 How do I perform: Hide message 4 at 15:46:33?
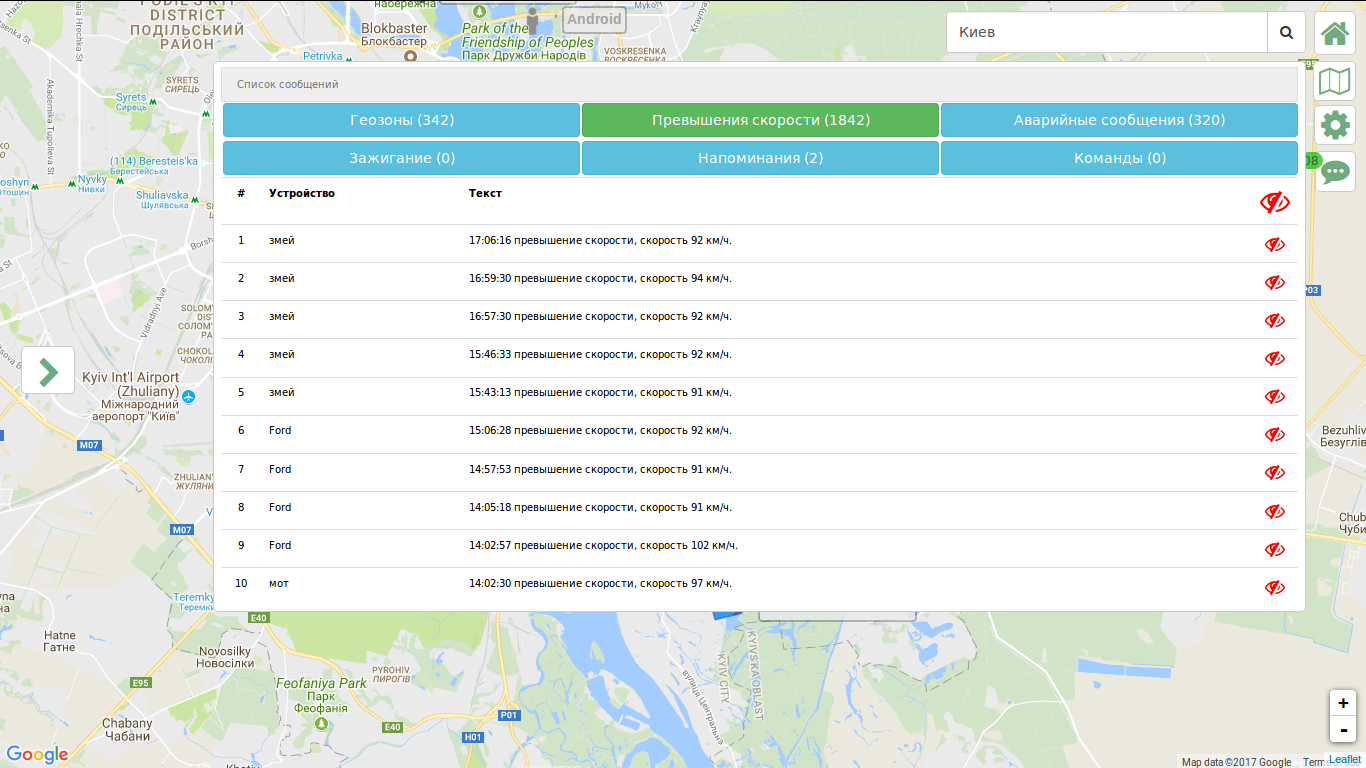point(1274,358)
